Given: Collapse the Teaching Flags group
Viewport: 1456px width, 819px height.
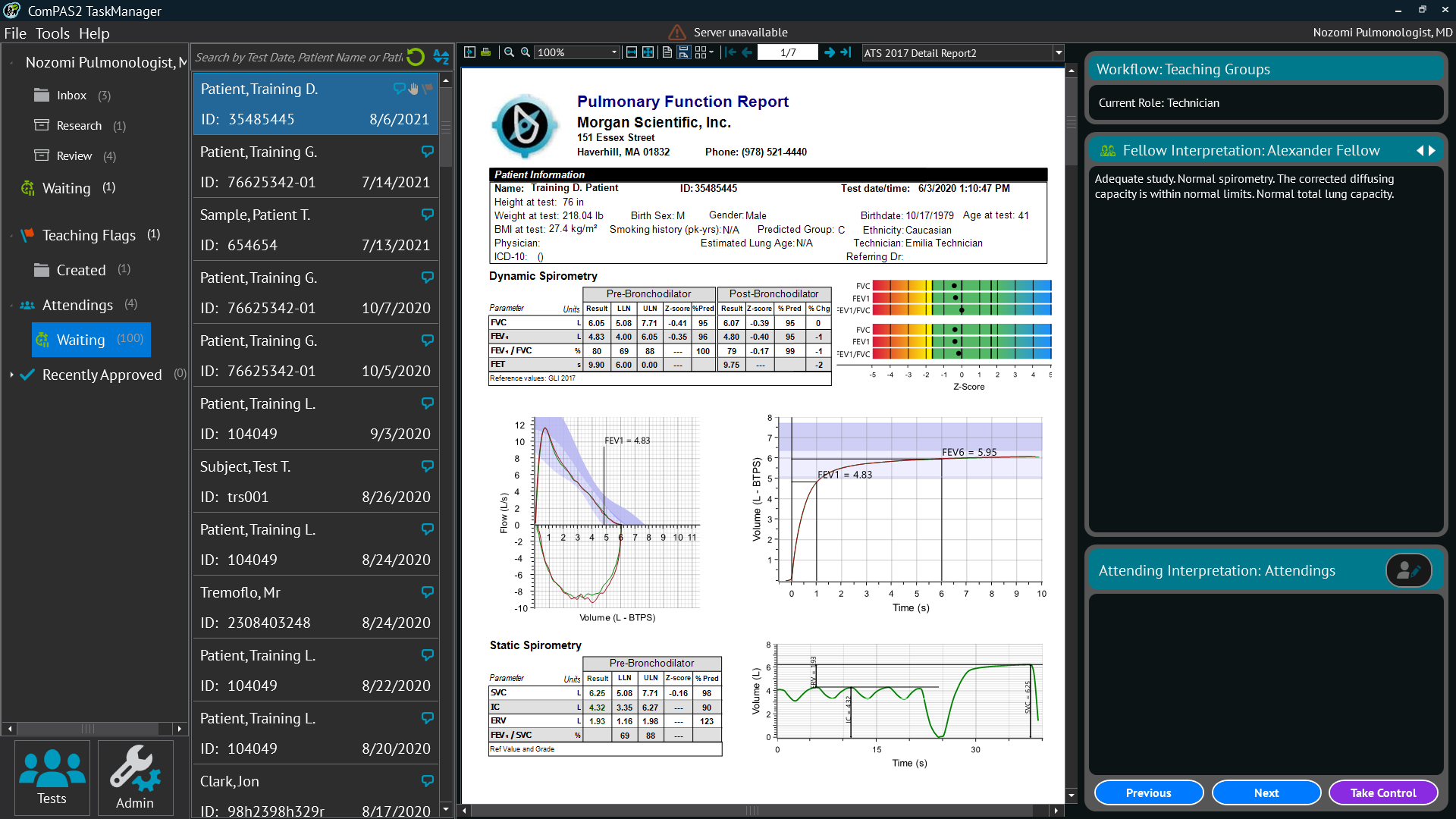Looking at the screenshot, I should point(11,236).
